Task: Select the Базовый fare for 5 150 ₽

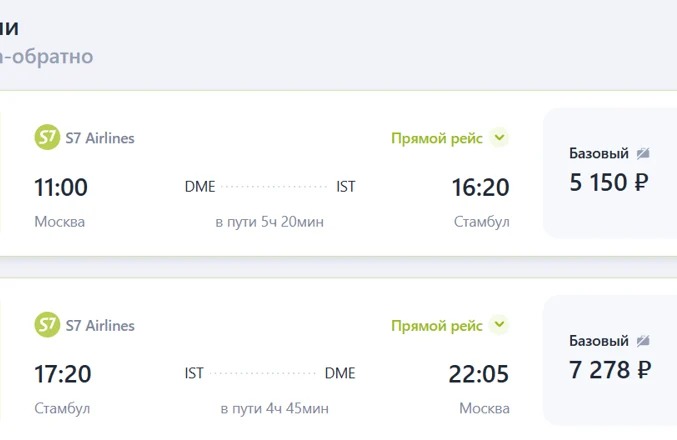Action: tap(609, 172)
